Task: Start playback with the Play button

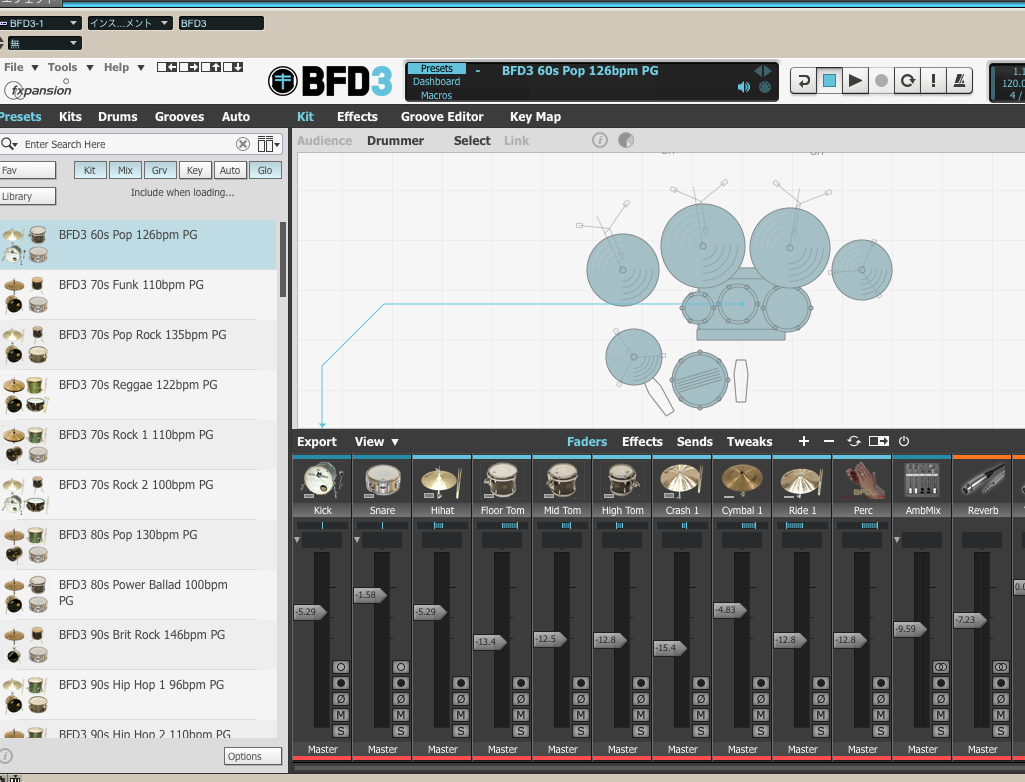Action: coord(854,81)
